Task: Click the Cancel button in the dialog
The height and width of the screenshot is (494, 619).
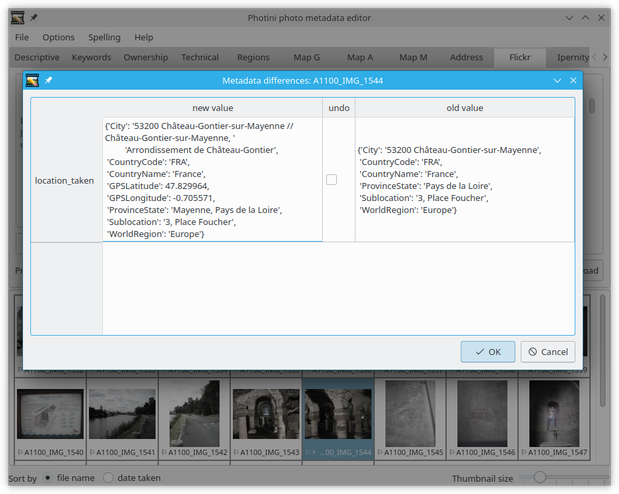Action: pos(548,352)
